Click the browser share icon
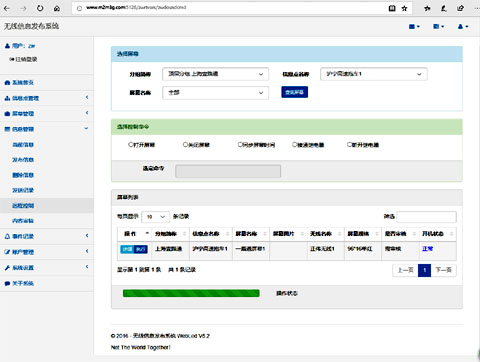 (460, 8)
